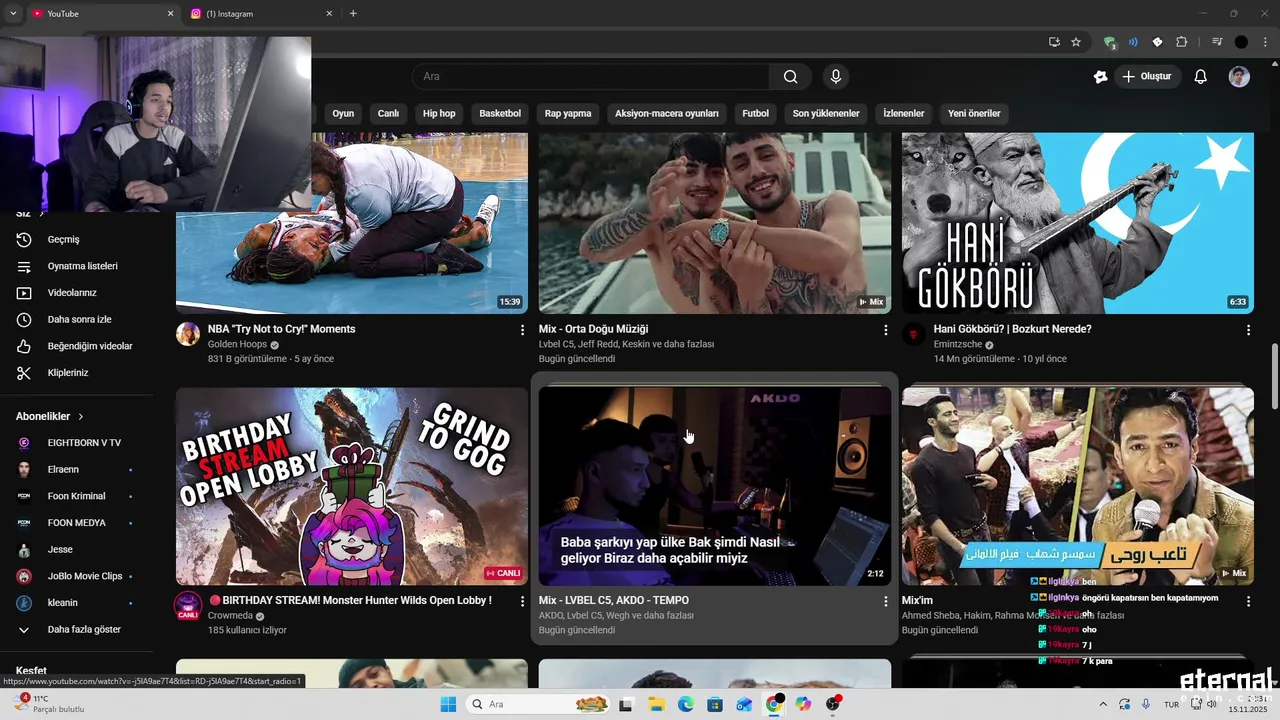This screenshot has width=1280, height=720.
Task: Play the Hani Gökbörü thumbnail
Action: point(1077,223)
